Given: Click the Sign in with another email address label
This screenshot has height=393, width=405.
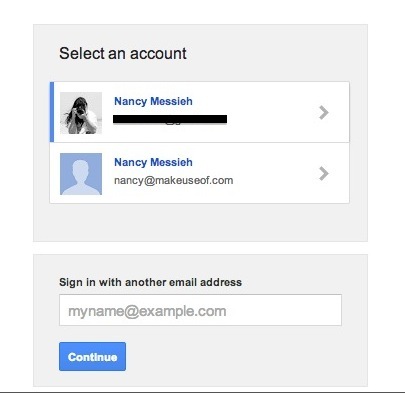Looking at the screenshot, I should 150,282.
